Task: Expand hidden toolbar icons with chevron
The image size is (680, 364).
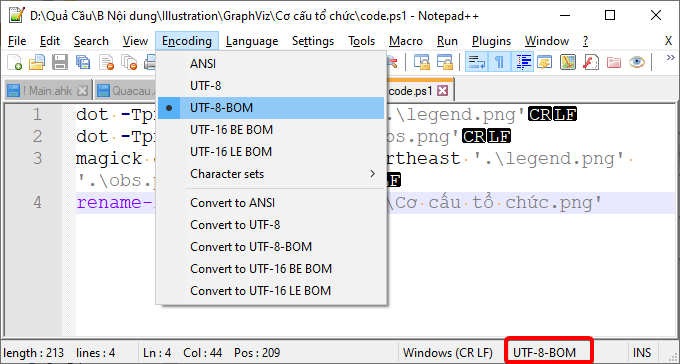Action: coord(670,58)
